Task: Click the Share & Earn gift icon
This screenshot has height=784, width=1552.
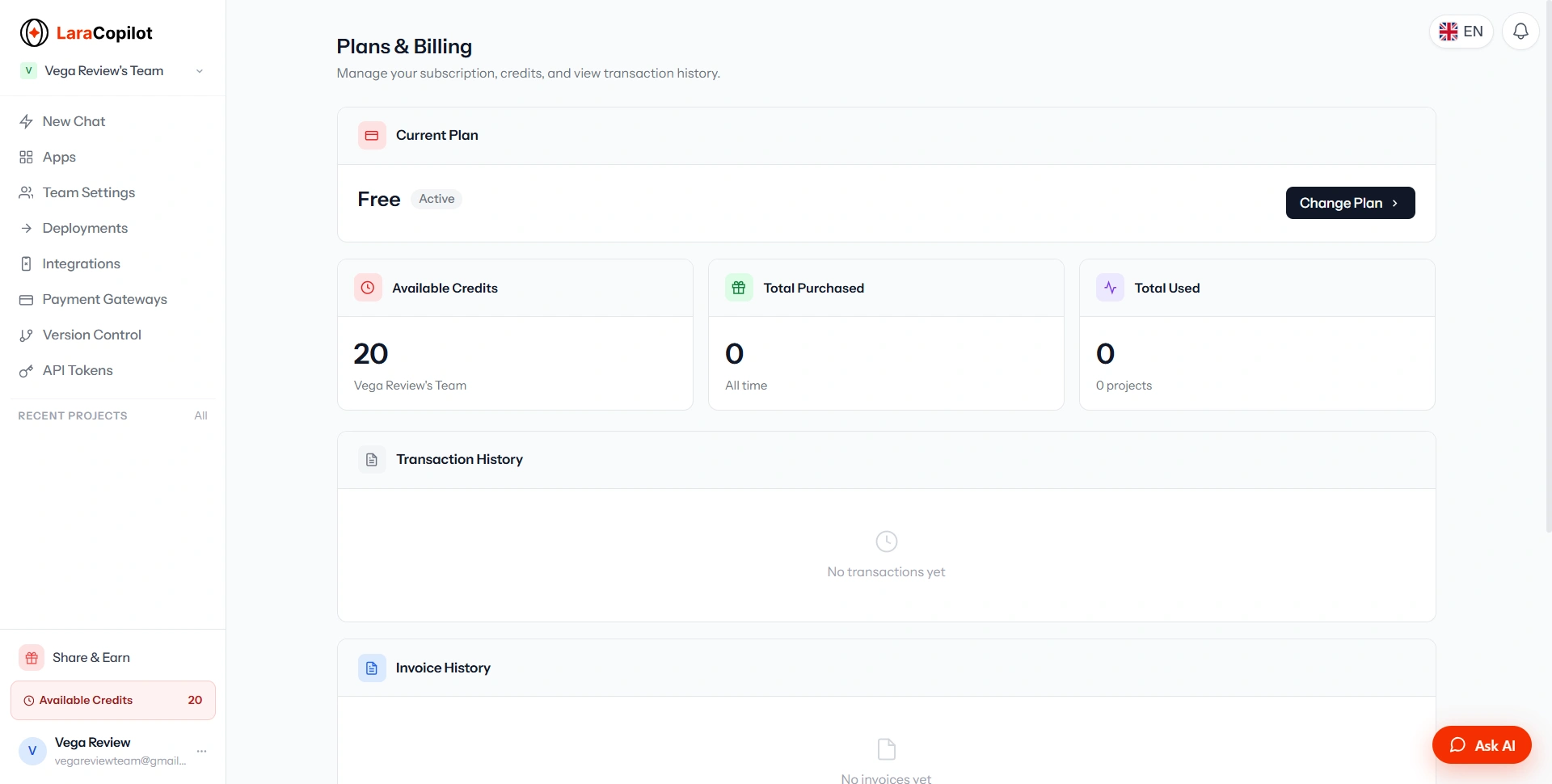Action: pos(32,658)
